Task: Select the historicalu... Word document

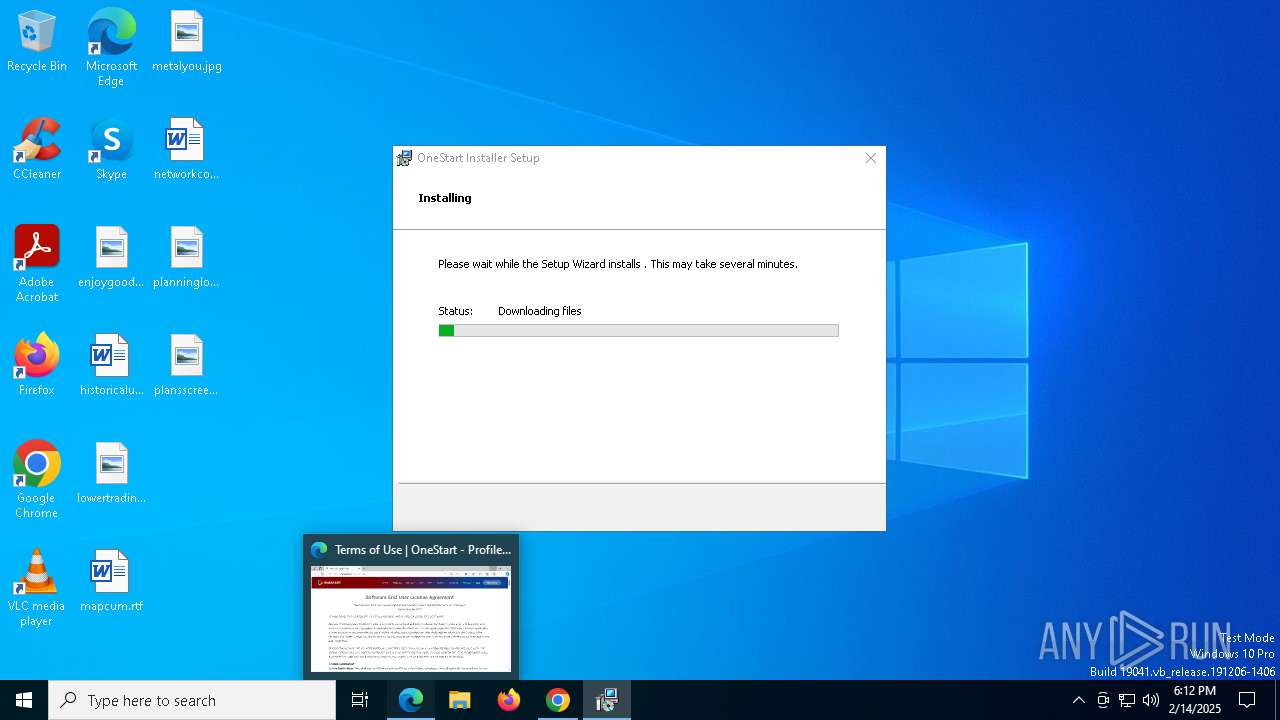Action: tap(111, 365)
